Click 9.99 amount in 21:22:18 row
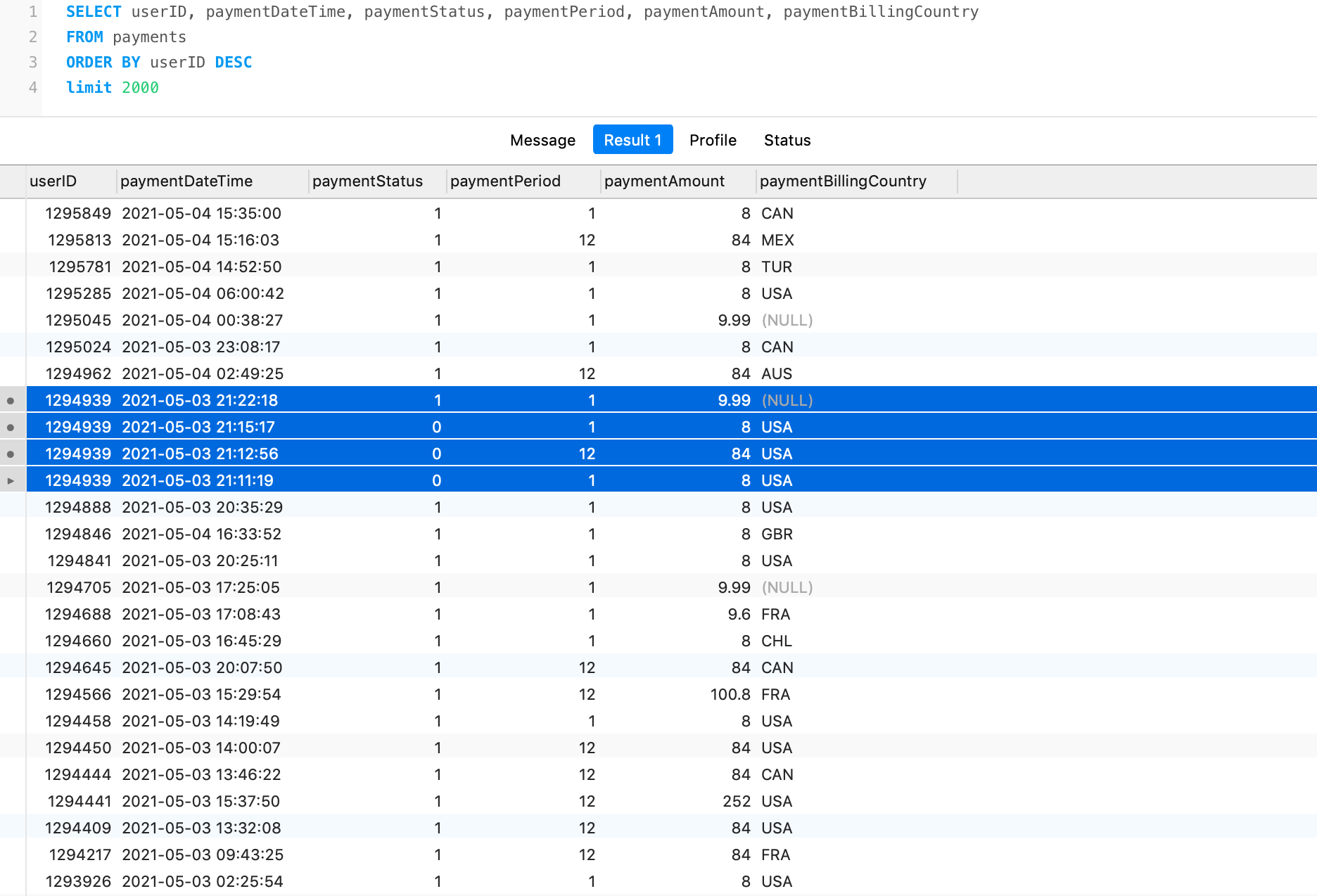Screen dimensions: 1317x896 (x=734, y=400)
